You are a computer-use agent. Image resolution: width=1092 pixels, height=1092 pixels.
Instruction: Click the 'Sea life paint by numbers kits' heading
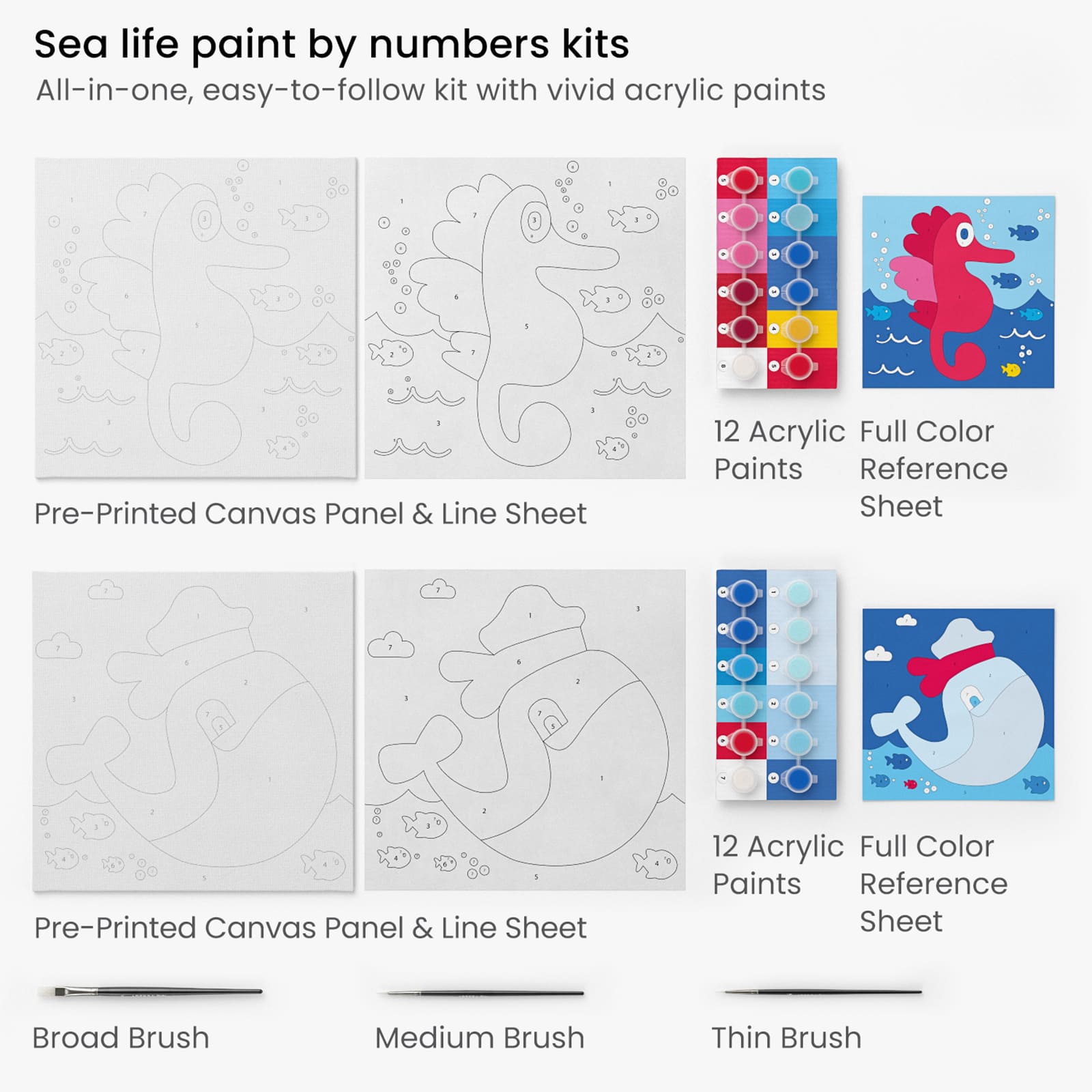pos(332,45)
